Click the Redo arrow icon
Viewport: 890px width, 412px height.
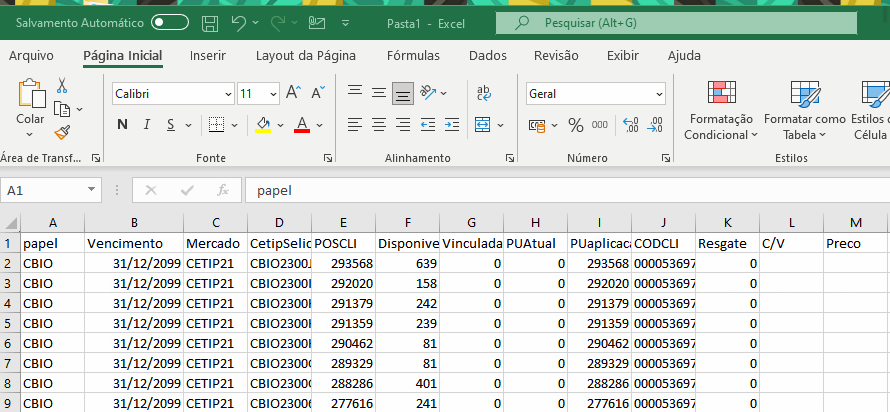coord(278,23)
